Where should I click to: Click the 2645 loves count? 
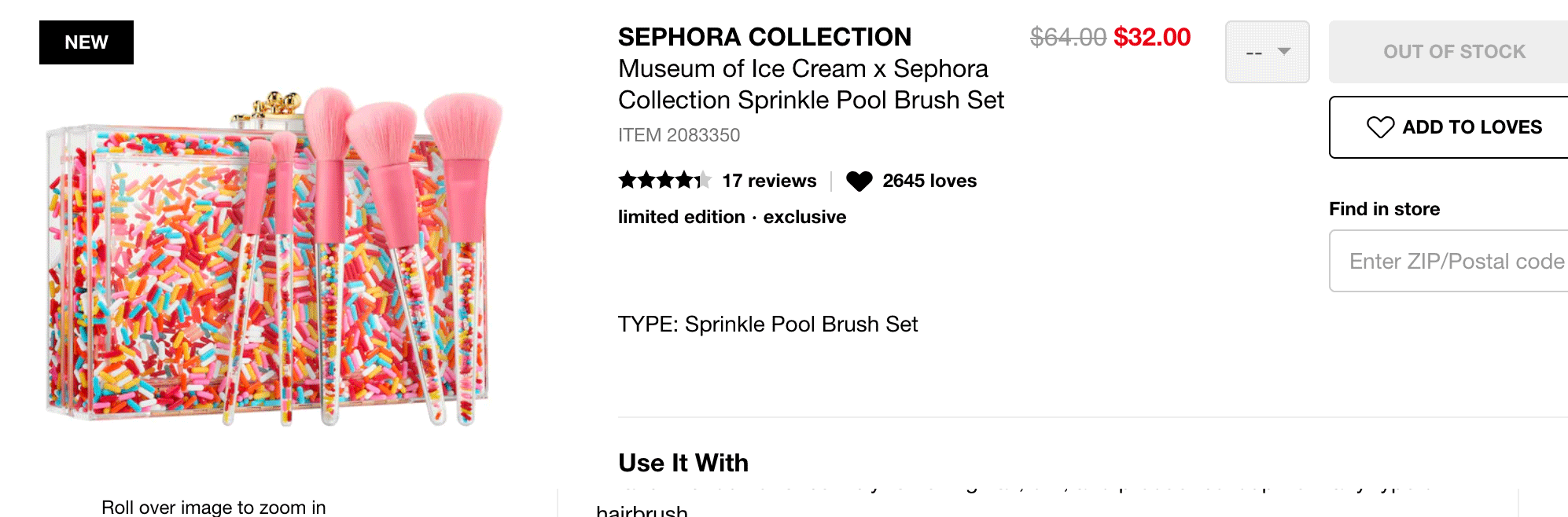pos(929,181)
